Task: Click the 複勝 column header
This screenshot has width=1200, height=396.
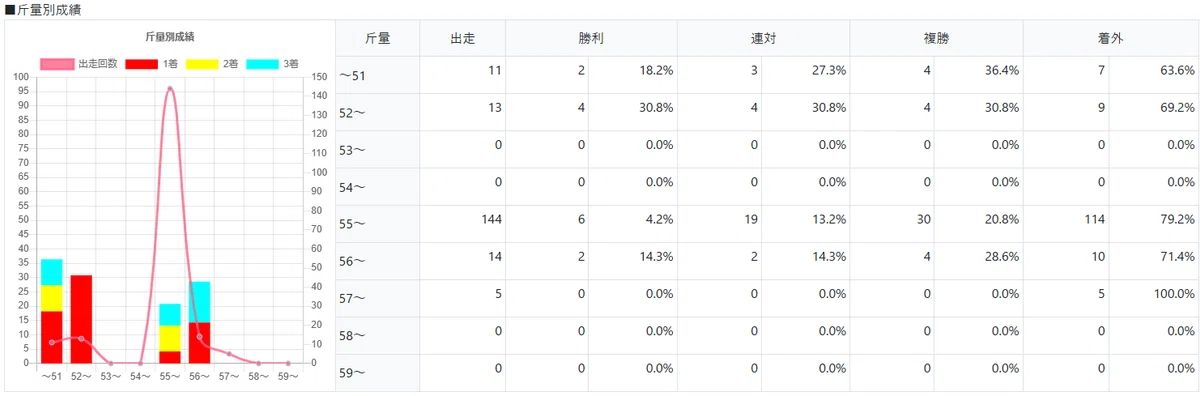Action: [x=937, y=38]
